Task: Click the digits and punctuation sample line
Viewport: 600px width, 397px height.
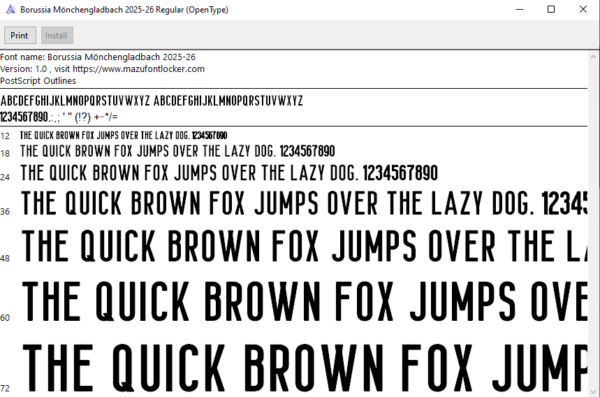Action: [59, 117]
